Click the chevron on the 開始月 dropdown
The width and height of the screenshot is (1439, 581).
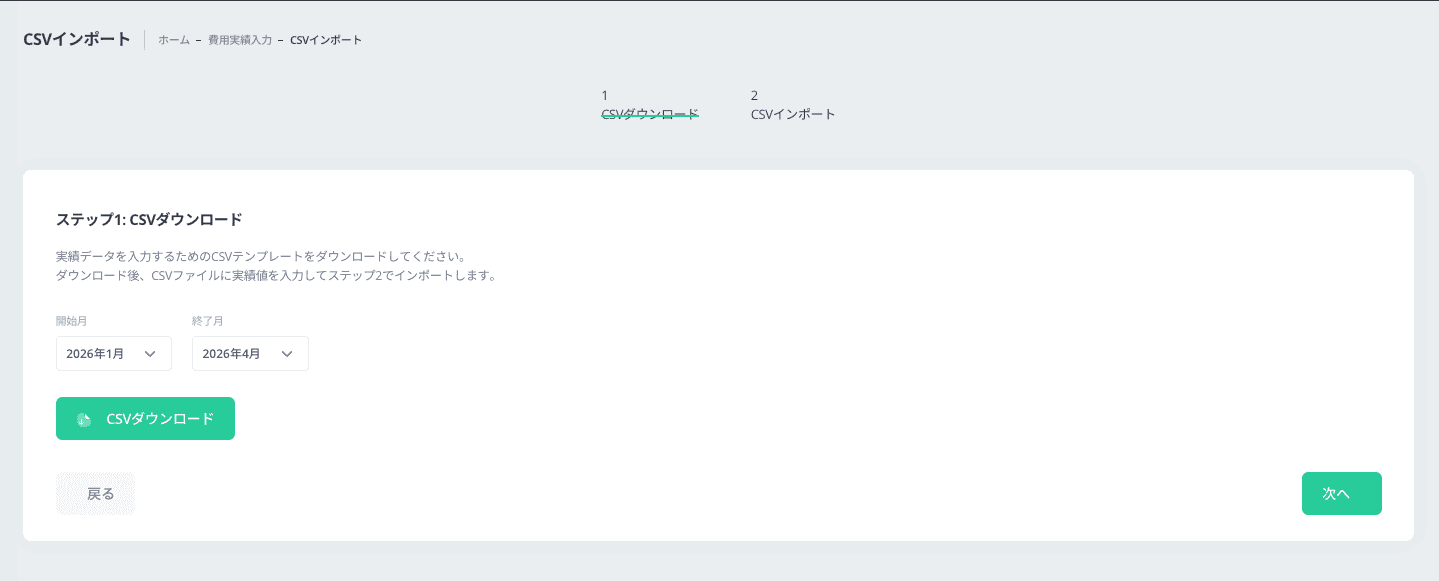click(151, 353)
